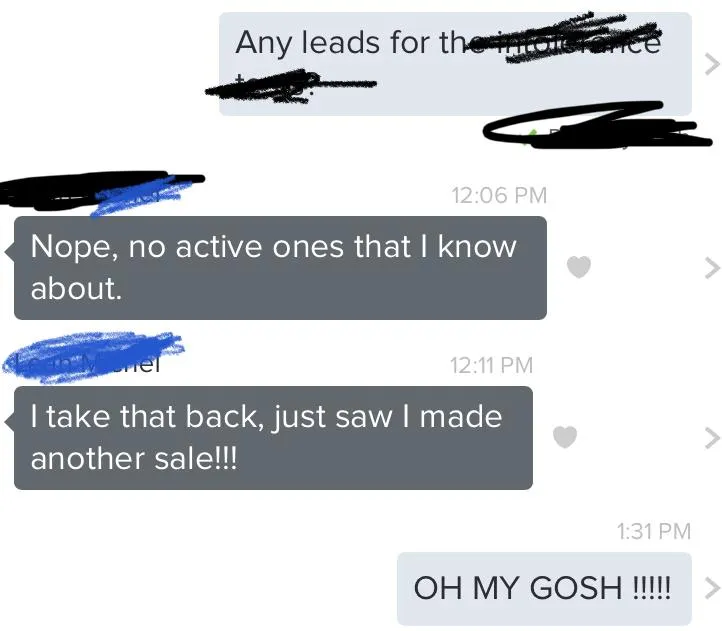Click the word "about." in the gray bubble
This screenshot has height=631, width=722.
click(x=76, y=289)
